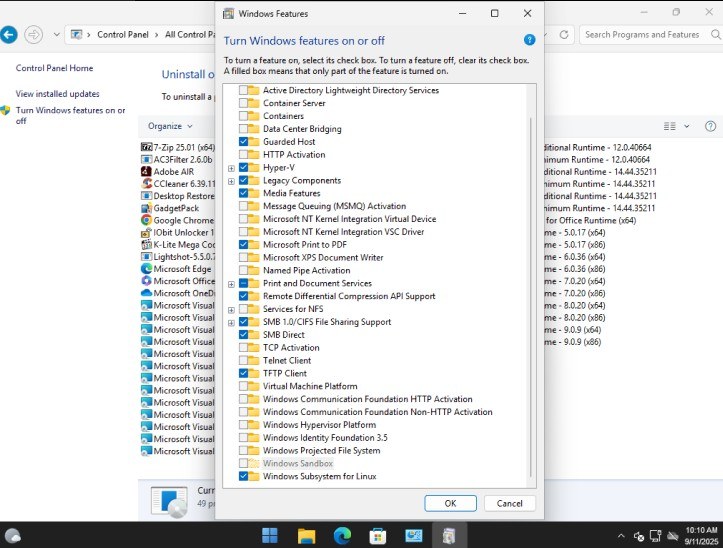Open Control Panel Home link
Viewport: 723px width, 548px height.
54,68
